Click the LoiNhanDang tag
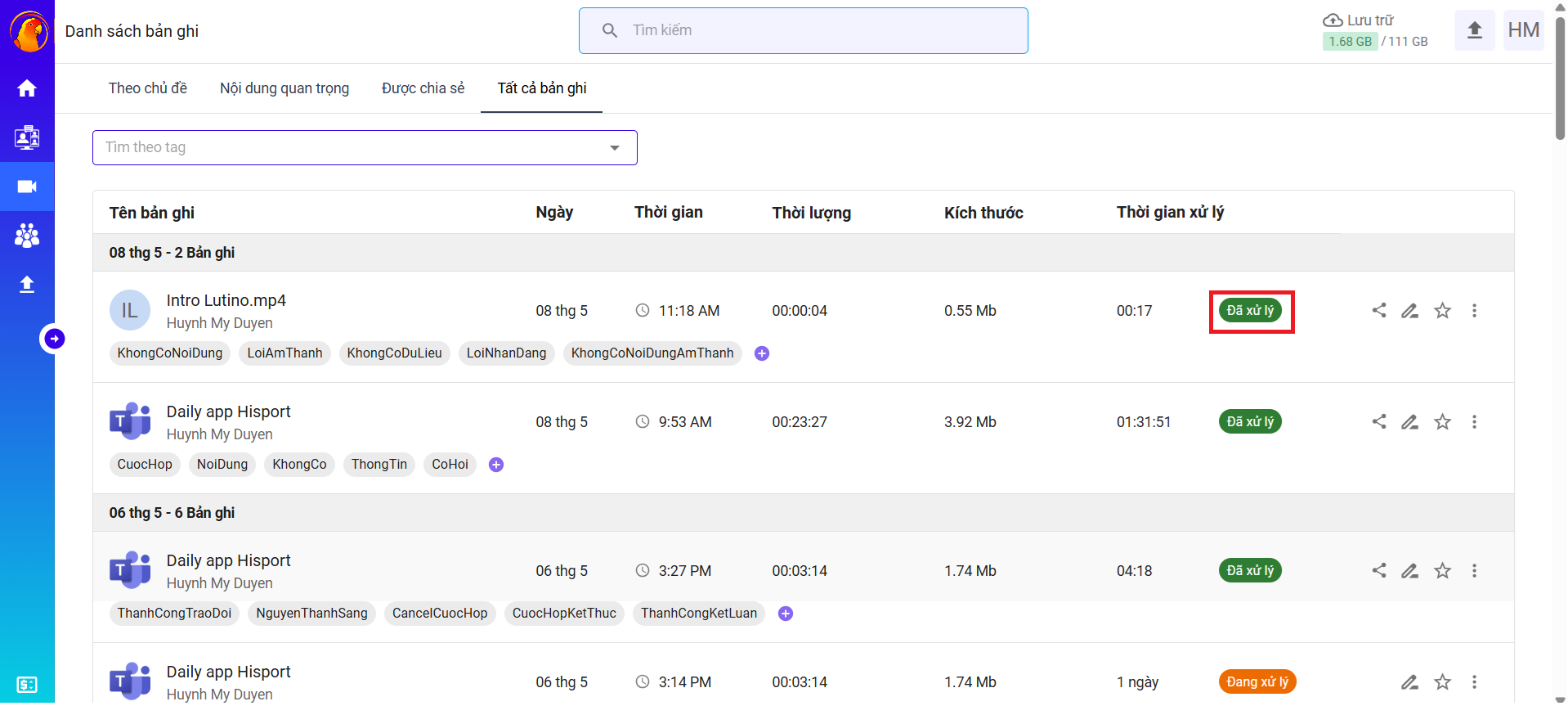Viewport: 1568px width, 706px height. click(x=507, y=353)
